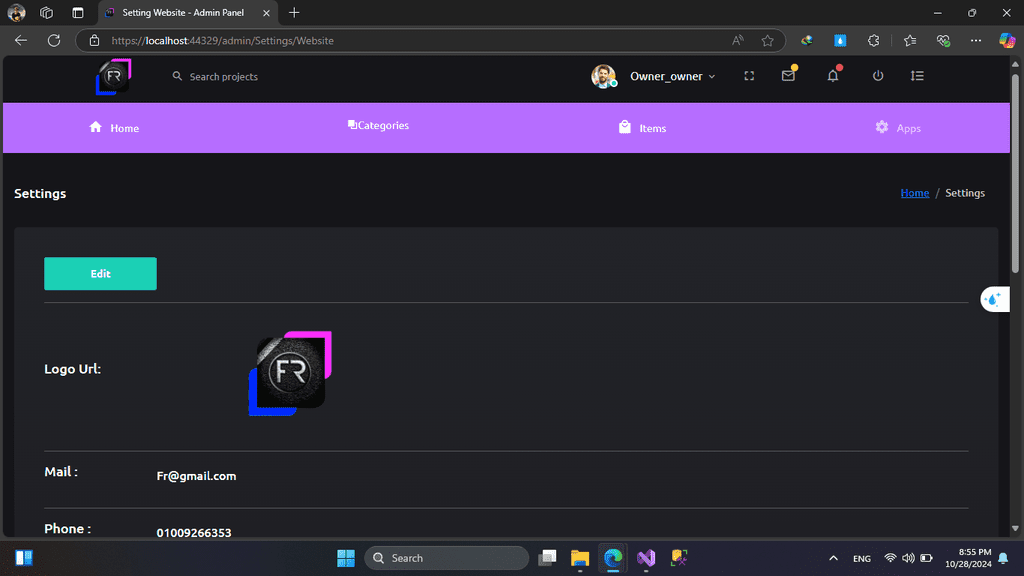Viewport: 1024px width, 576px height.
Task: Show hidden tray icons chevron
Action: point(833,558)
